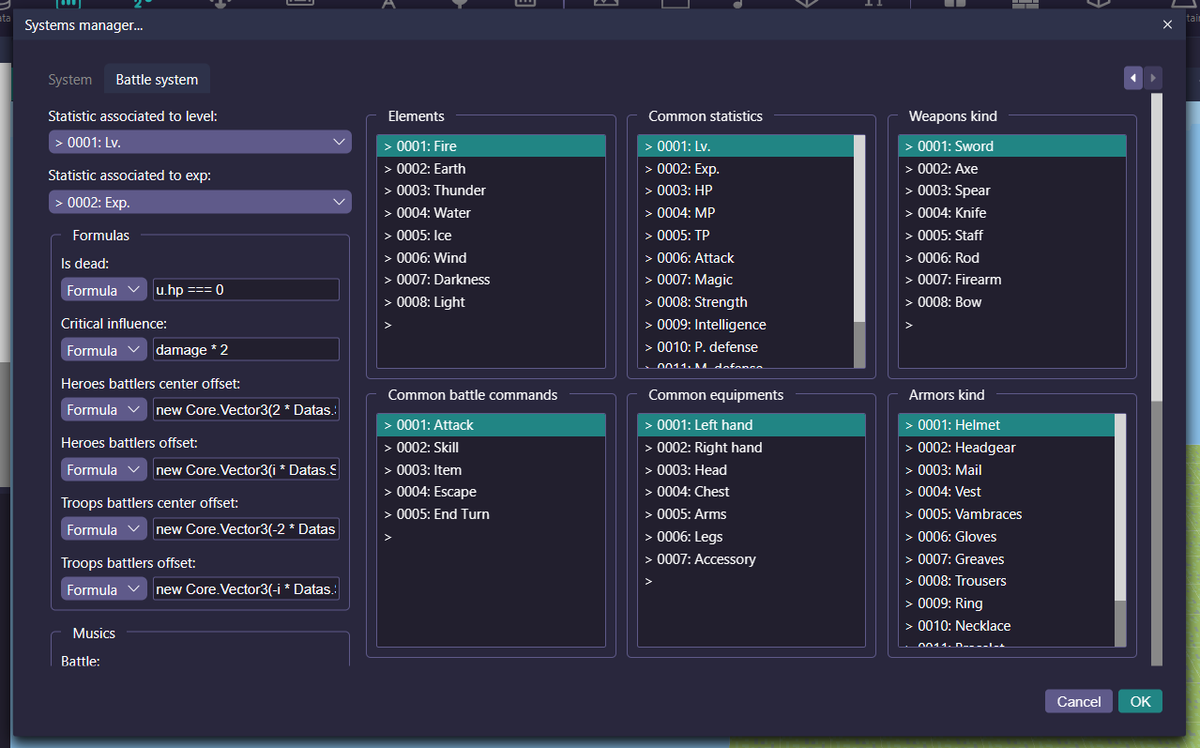Select '0007: Accessory' equipment
This screenshot has width=1200, height=748.
click(752, 559)
